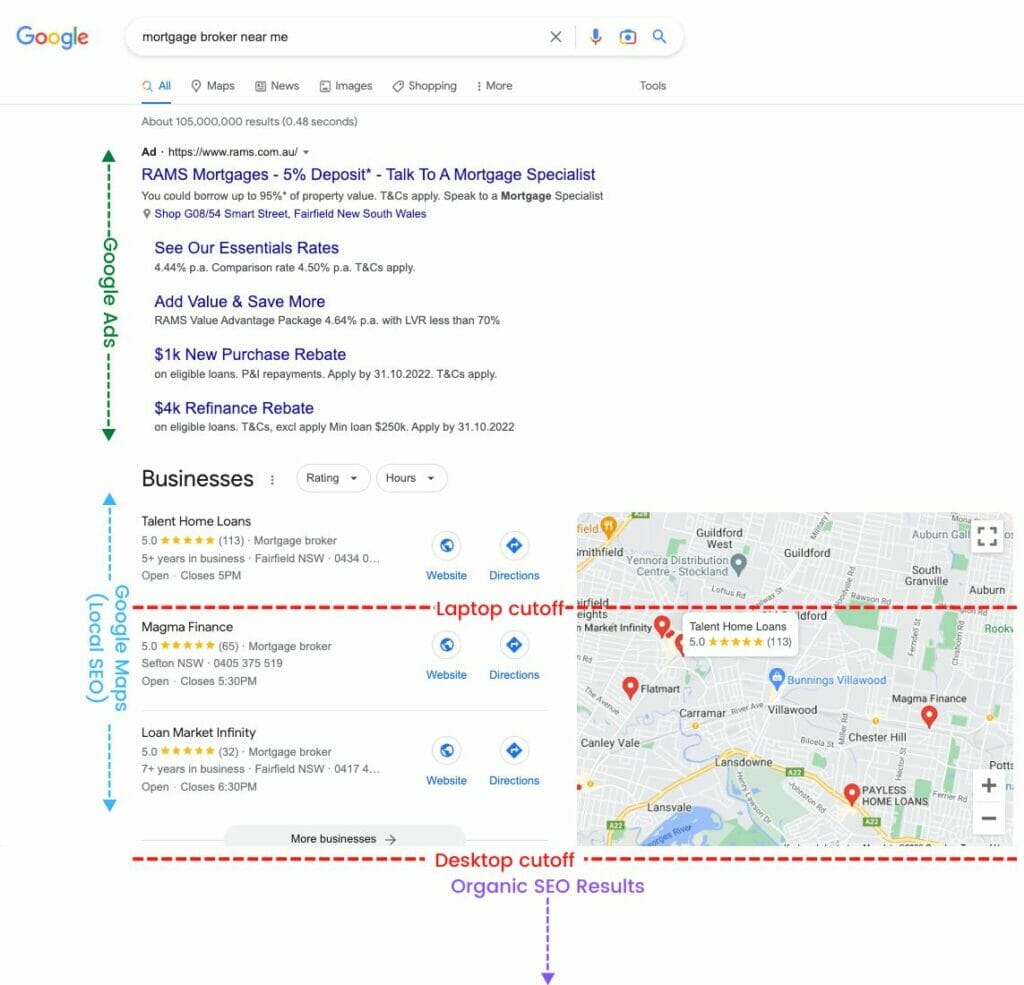The height and width of the screenshot is (985, 1024).
Task: Click Flatmart map pin
Action: pos(630,687)
